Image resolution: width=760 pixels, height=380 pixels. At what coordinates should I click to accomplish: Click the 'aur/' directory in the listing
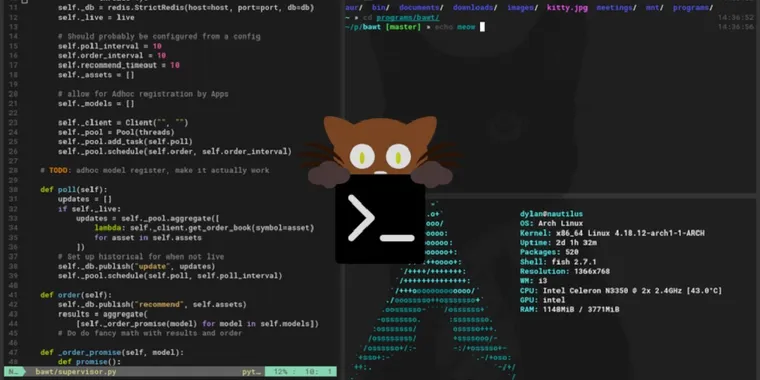354,8
